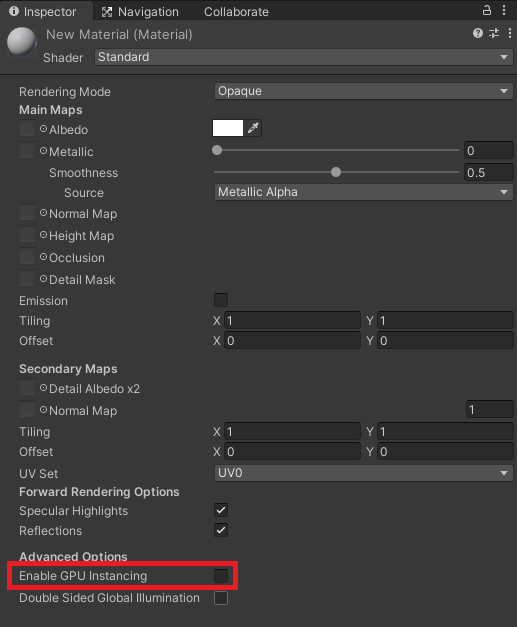Click the Rendering Mode label
Image resolution: width=517 pixels, height=627 pixels.
[65, 92]
